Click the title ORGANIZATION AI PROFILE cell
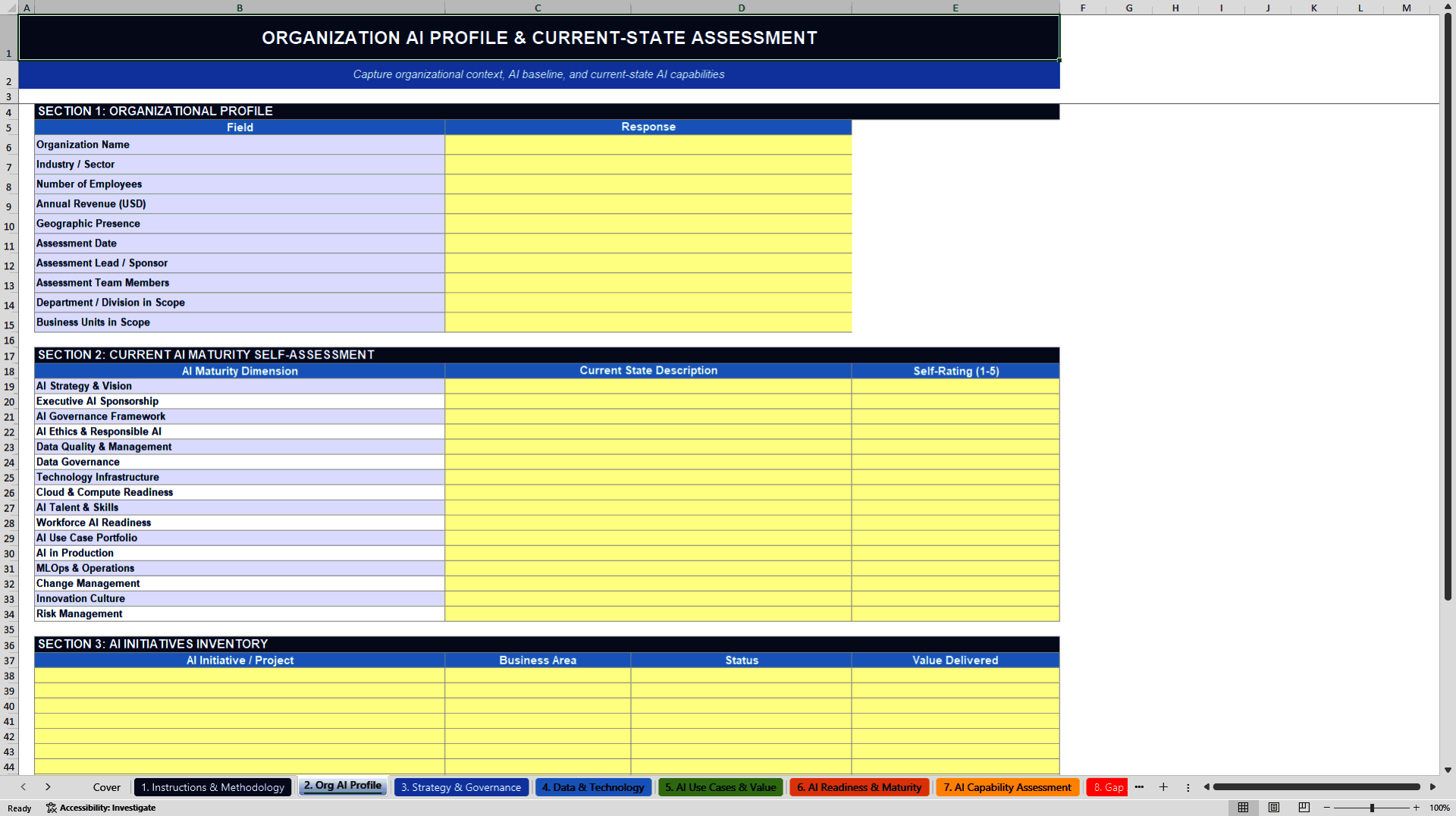This screenshot has width=1456, height=816. pos(539,38)
